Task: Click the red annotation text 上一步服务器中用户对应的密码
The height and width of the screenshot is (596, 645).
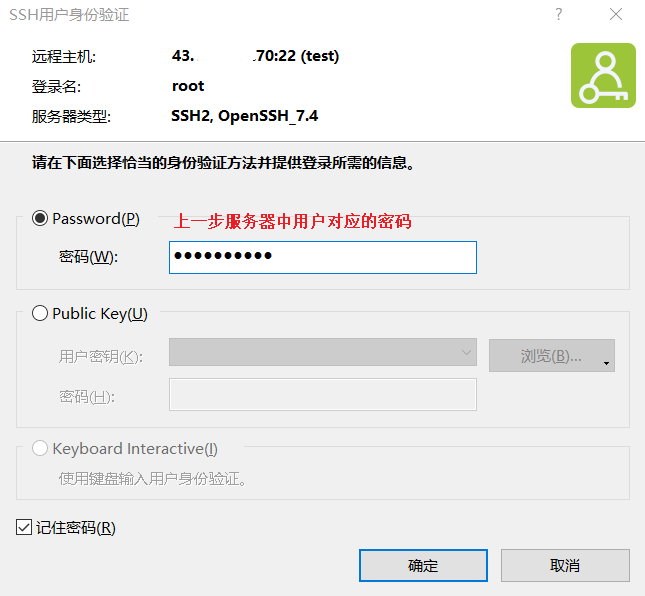Action: point(293,221)
